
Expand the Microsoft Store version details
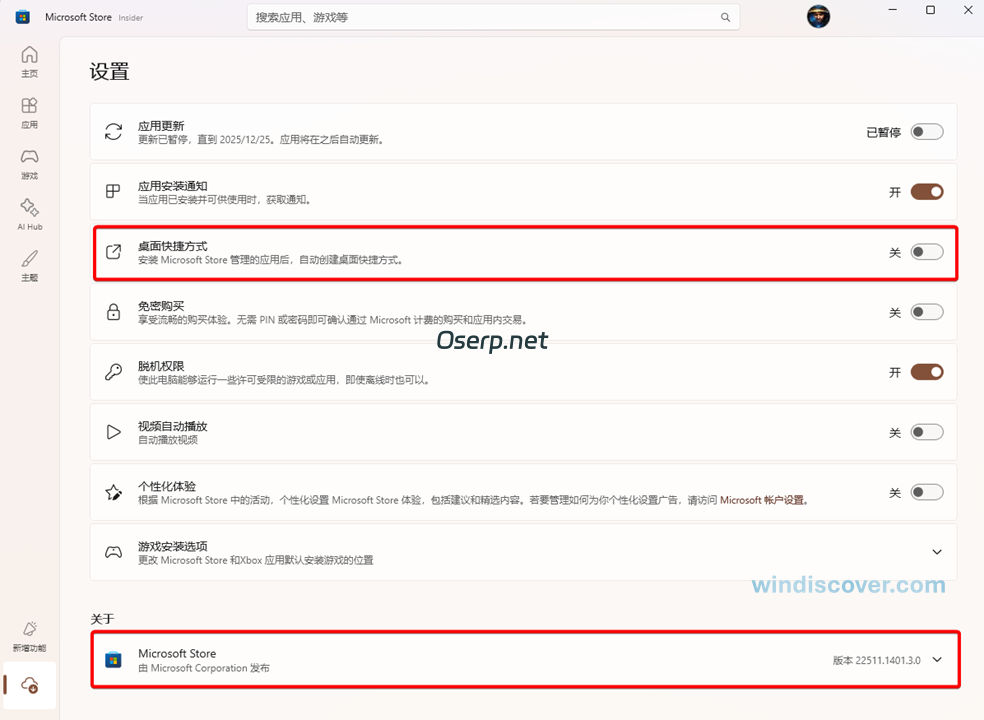click(x=937, y=659)
